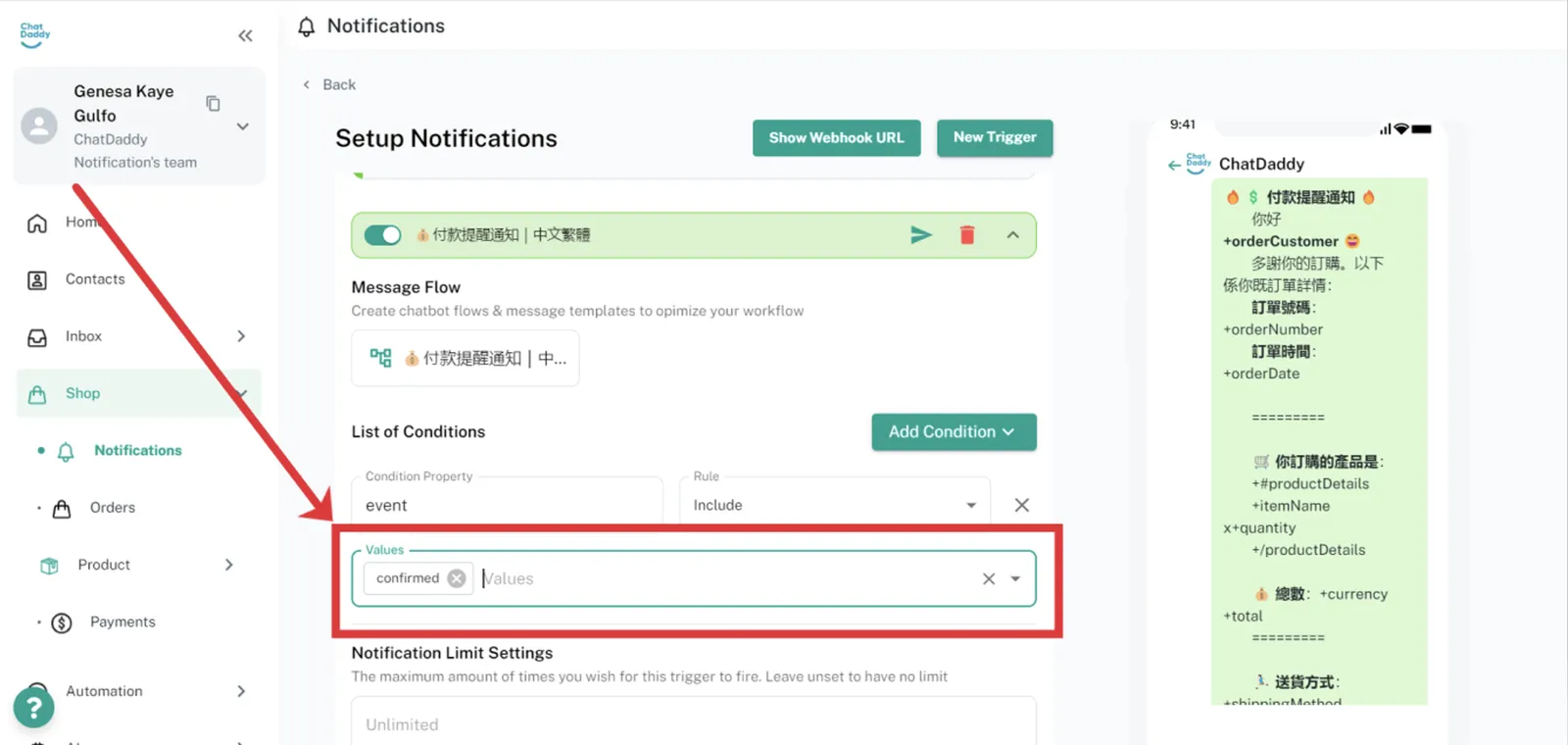This screenshot has height=745, width=1568.
Task: Click the copy icon beside Genesa Kaye Gulfo
Action: (213, 103)
